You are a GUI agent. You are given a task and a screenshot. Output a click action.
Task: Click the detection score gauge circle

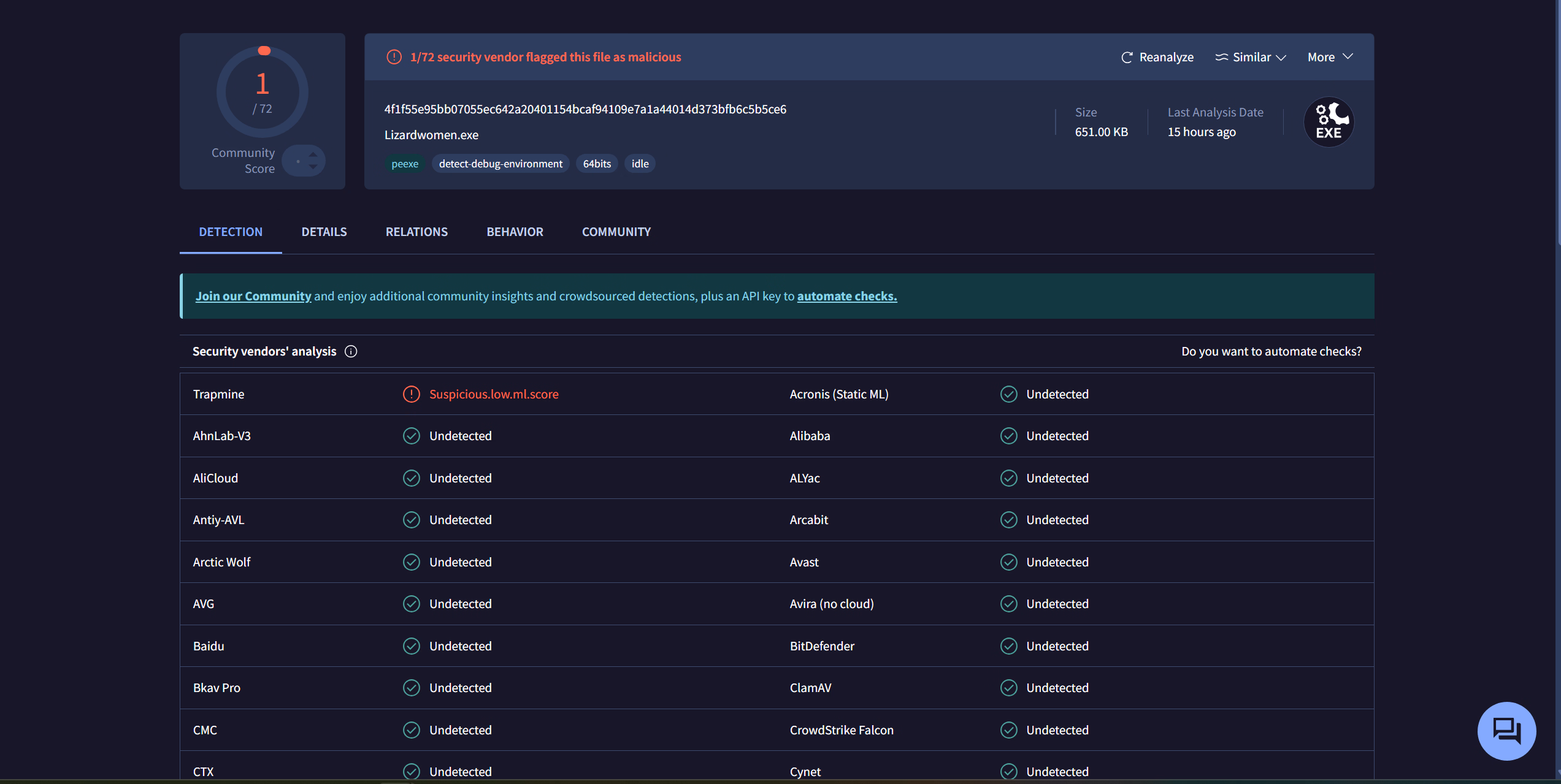(263, 92)
